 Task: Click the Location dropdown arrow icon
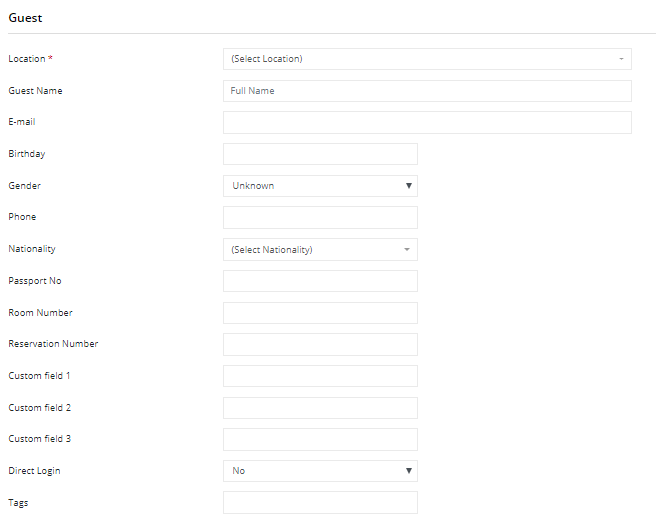[621, 59]
